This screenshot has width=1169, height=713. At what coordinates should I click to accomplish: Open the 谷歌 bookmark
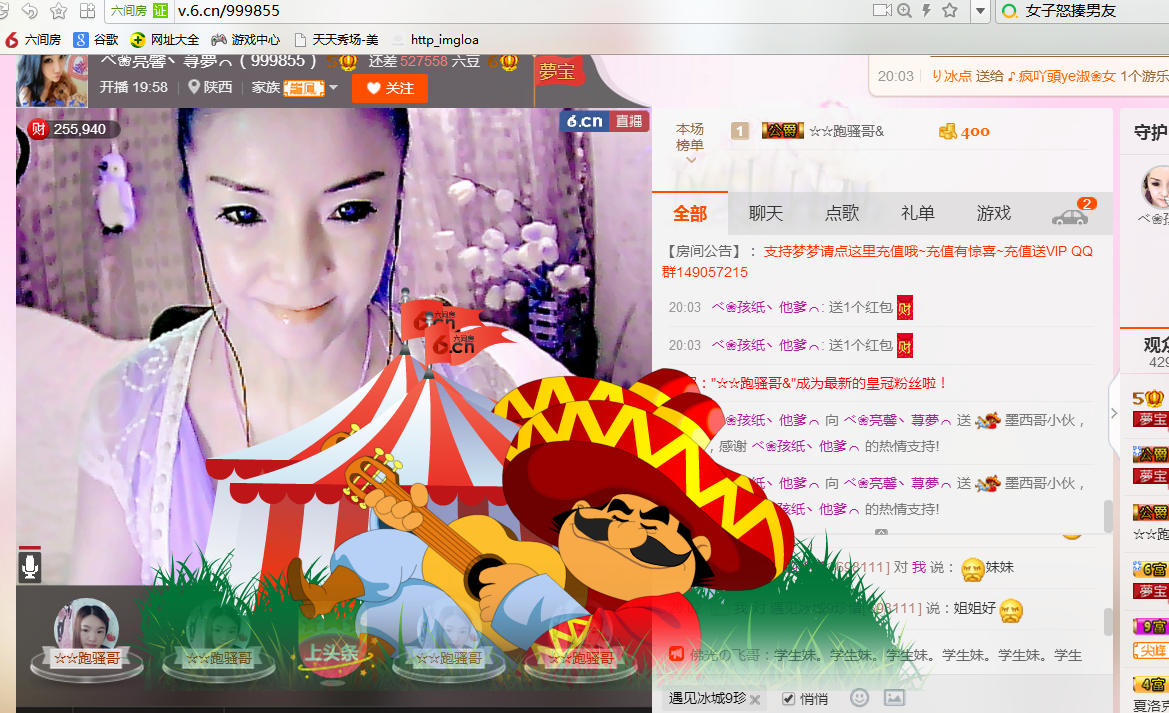tap(96, 40)
